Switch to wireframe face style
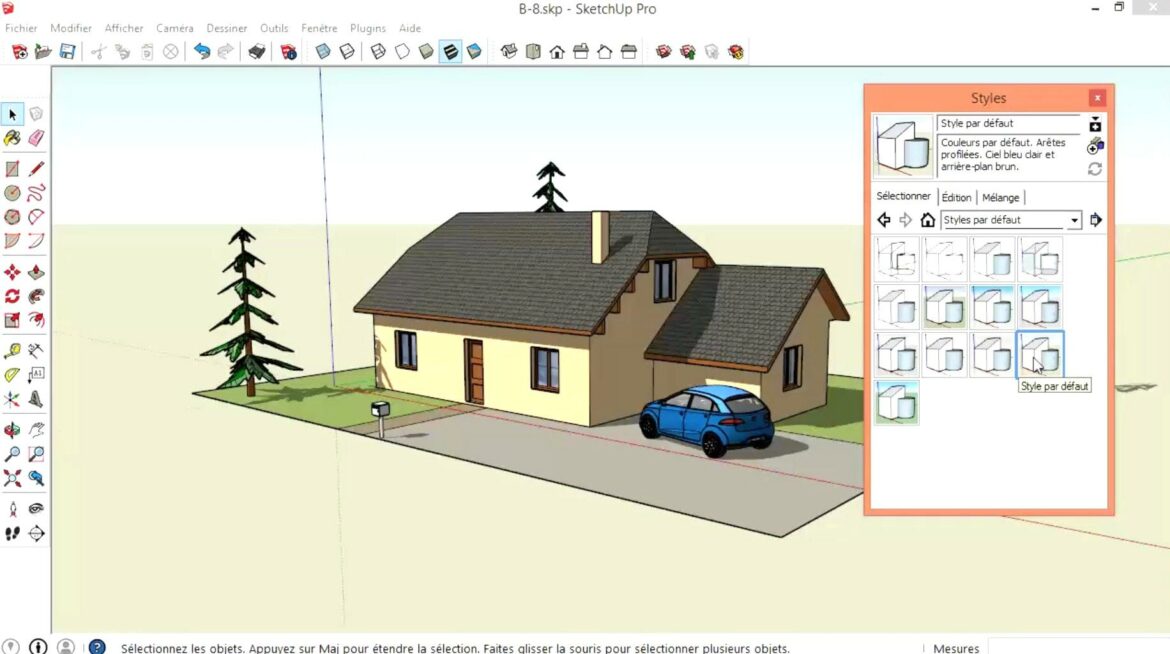Viewport: 1170px width, 654px height. [377, 51]
